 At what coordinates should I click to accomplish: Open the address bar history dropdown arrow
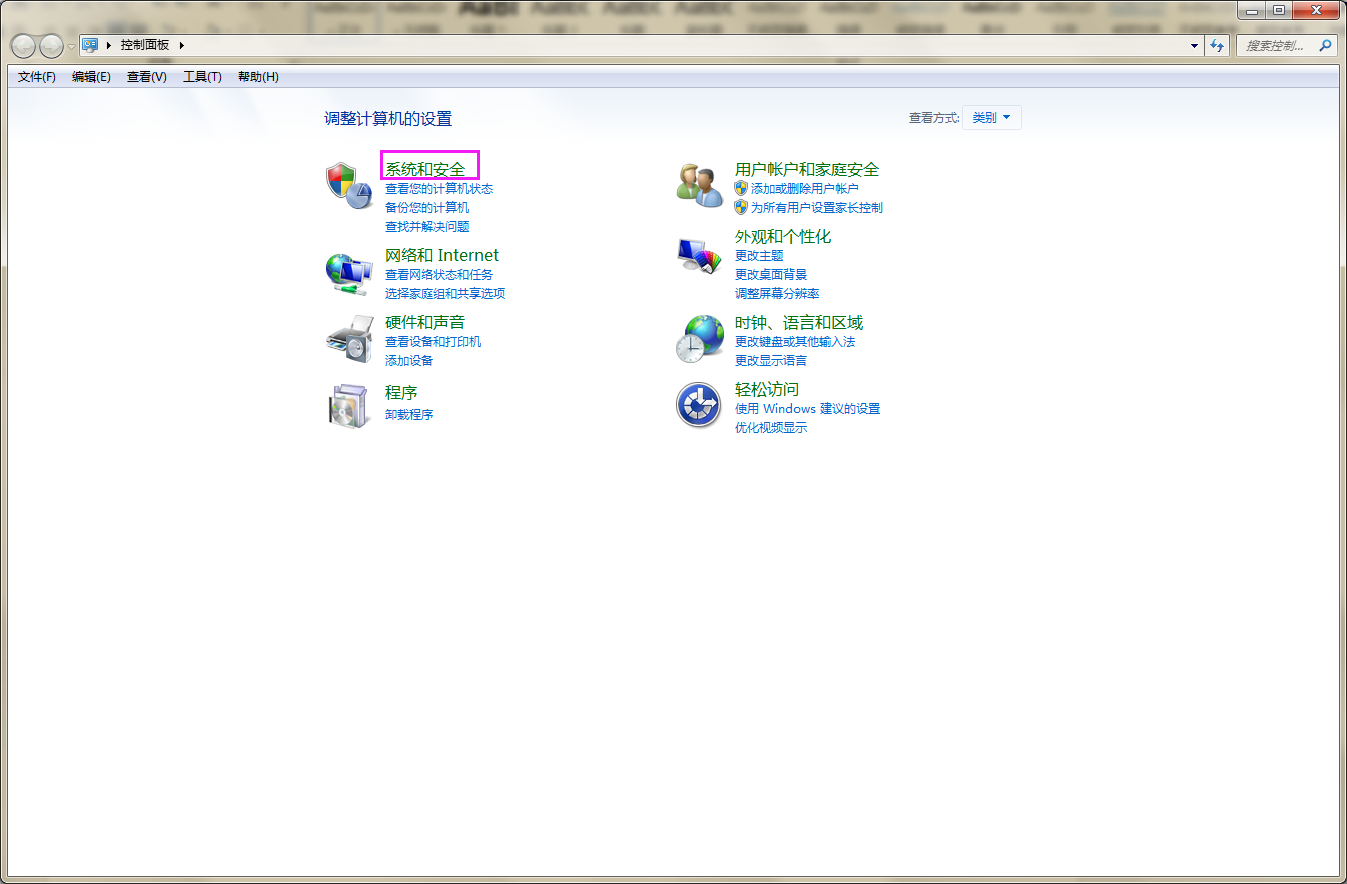point(1194,44)
